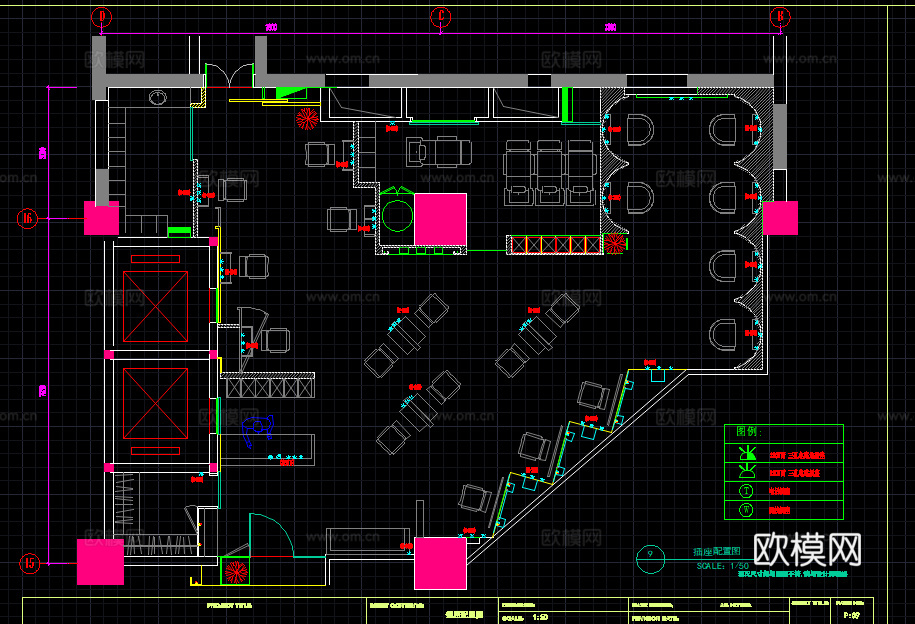Screen dimensions: 915x624
Task: Select the plant in green box by bottom door
Action: pyautogui.click(x=237, y=573)
